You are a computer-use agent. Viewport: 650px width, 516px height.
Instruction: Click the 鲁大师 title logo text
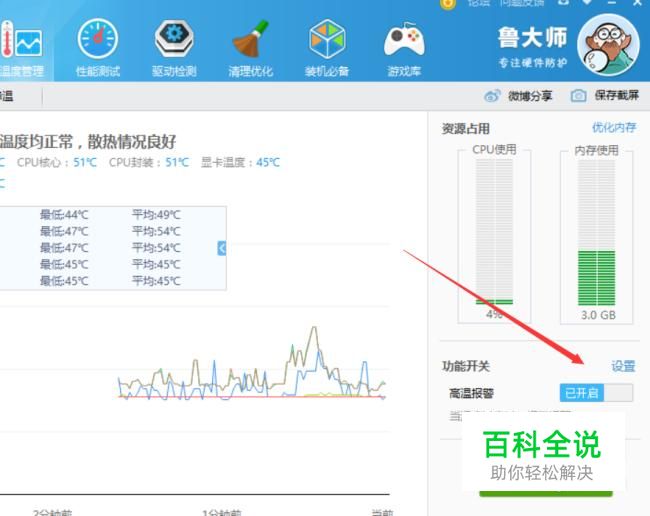(533, 38)
